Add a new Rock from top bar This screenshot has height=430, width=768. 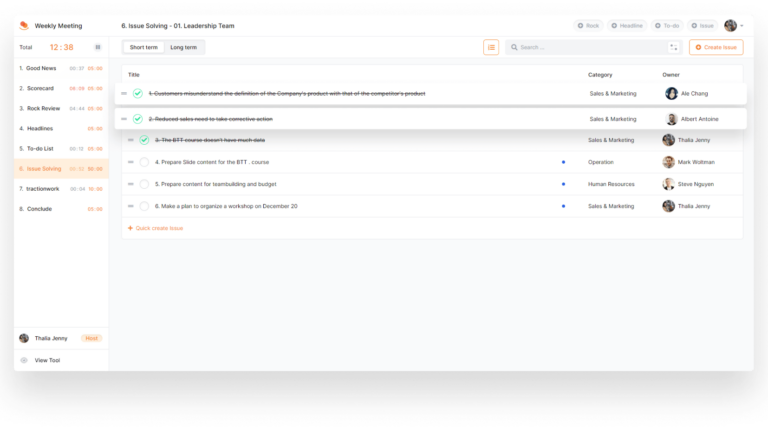588,25
